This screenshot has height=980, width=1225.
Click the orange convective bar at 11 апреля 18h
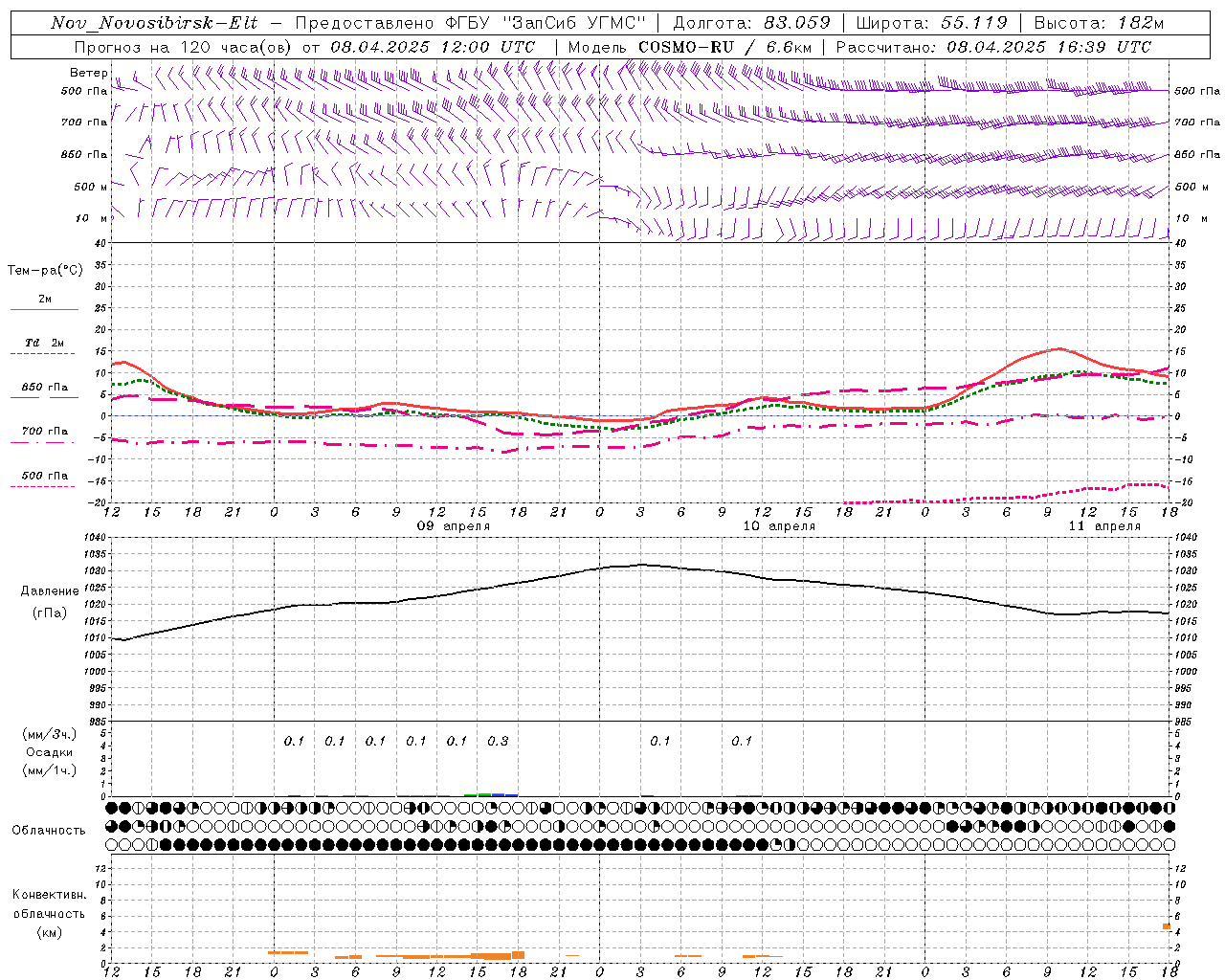[x=1167, y=926]
